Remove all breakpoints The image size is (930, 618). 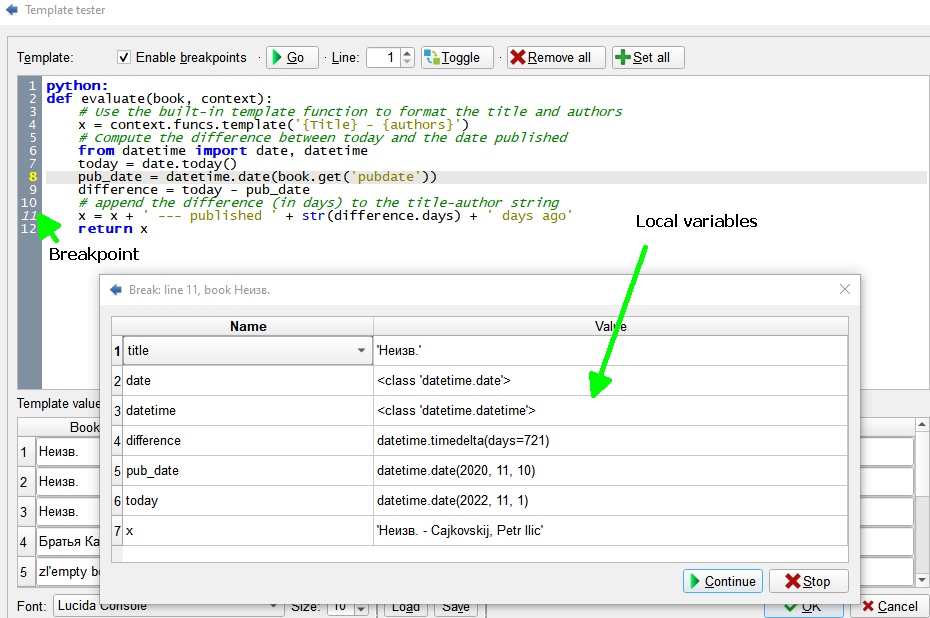click(x=555, y=58)
